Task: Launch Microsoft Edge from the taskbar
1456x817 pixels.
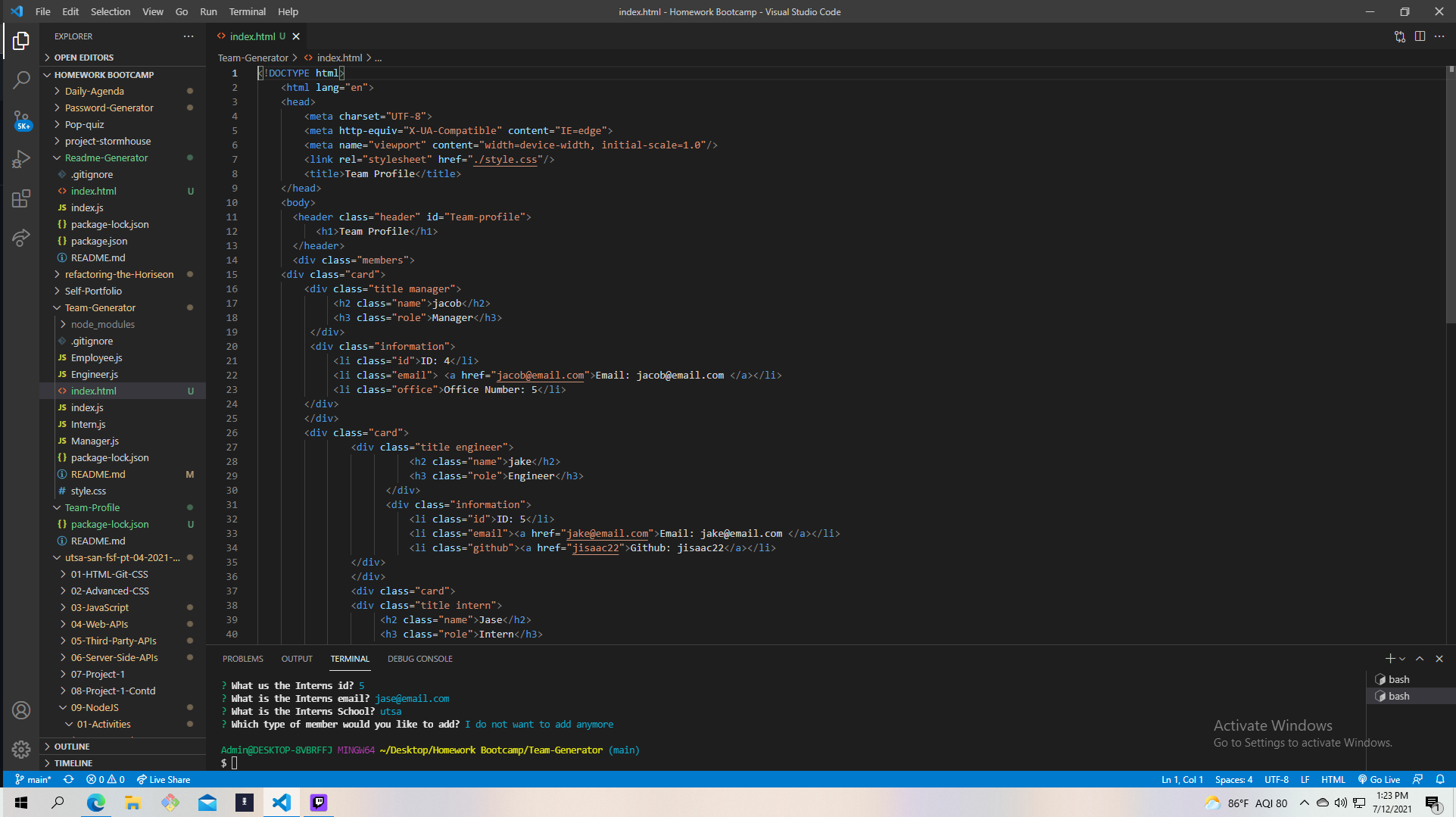Action: point(95,802)
